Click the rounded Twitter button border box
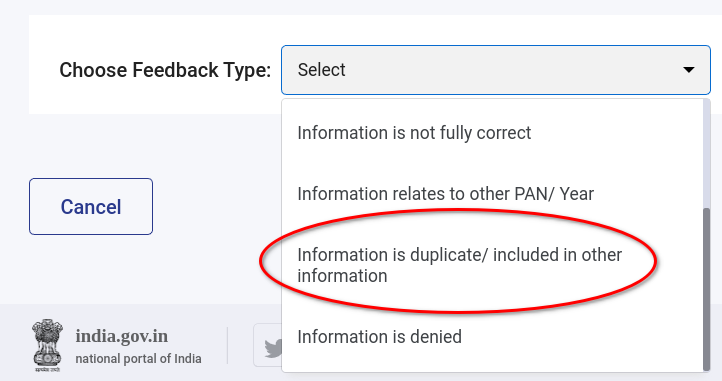The image size is (722, 381). tap(268, 345)
